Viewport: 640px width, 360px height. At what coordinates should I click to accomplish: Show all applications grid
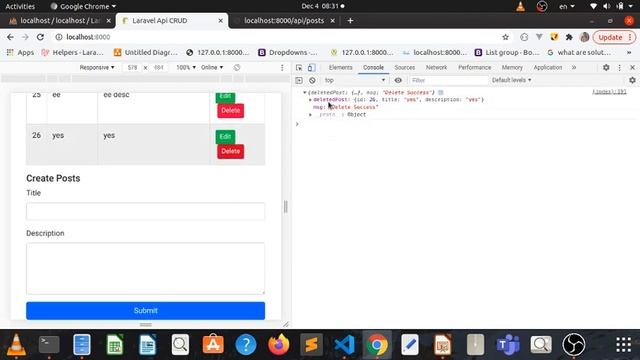tap(624, 345)
